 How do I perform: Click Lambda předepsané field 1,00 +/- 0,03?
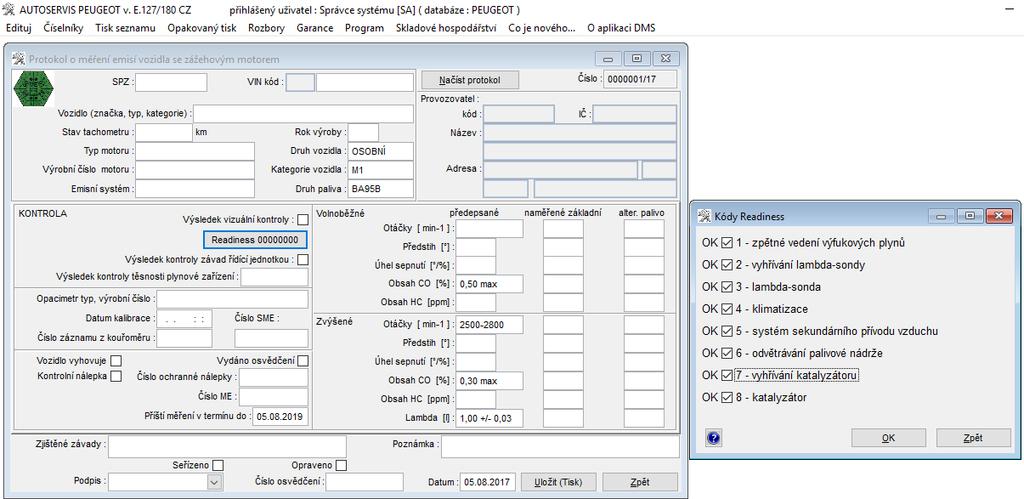click(x=490, y=419)
